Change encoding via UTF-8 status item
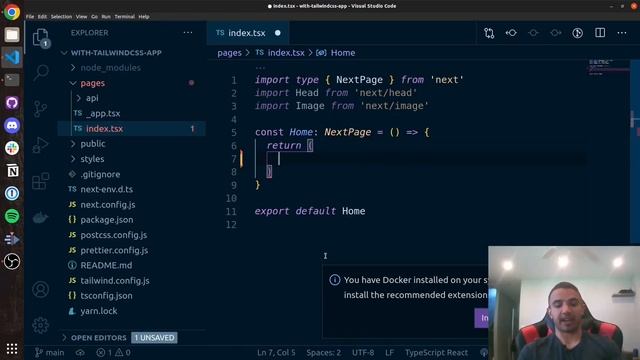 coord(363,352)
